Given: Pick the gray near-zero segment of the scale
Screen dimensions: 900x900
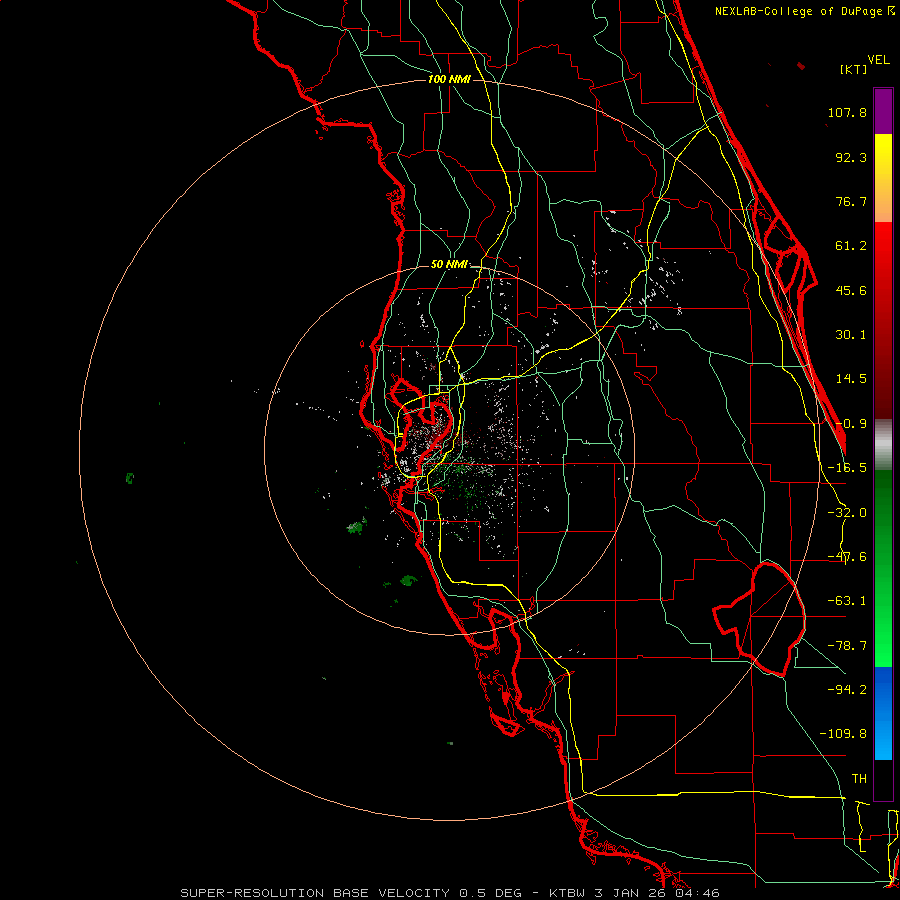Looking at the screenshot, I should tap(883, 444).
